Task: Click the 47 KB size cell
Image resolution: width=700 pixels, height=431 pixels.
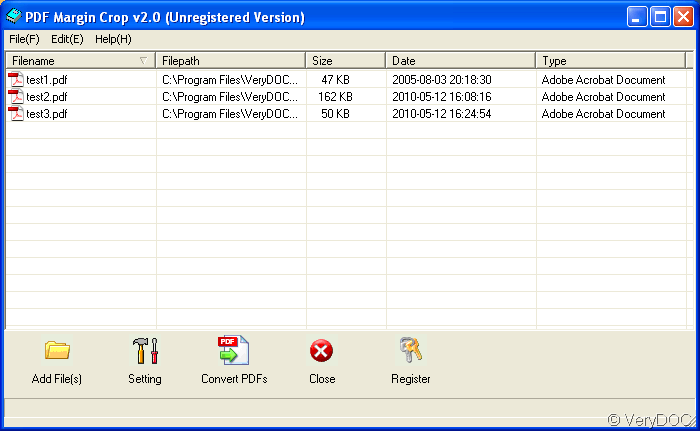Action: [x=335, y=80]
